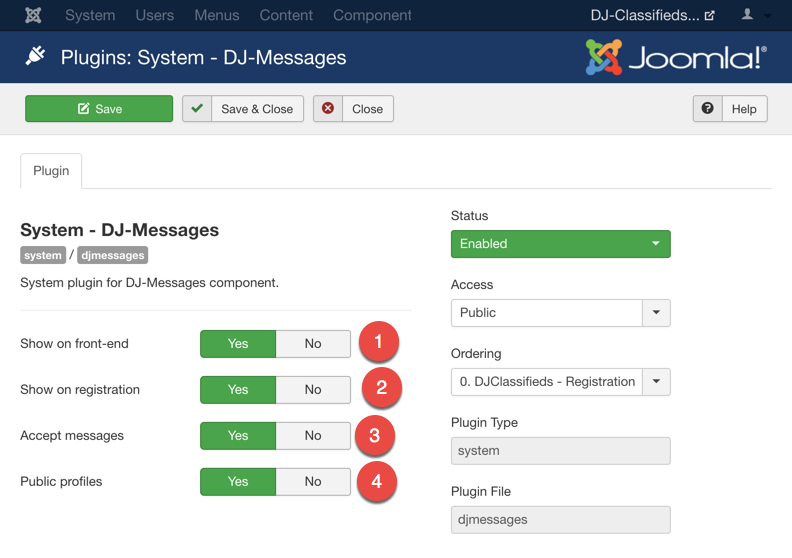The image size is (792, 558).
Task: Click the 'Accept messages' label
Action: (72, 435)
